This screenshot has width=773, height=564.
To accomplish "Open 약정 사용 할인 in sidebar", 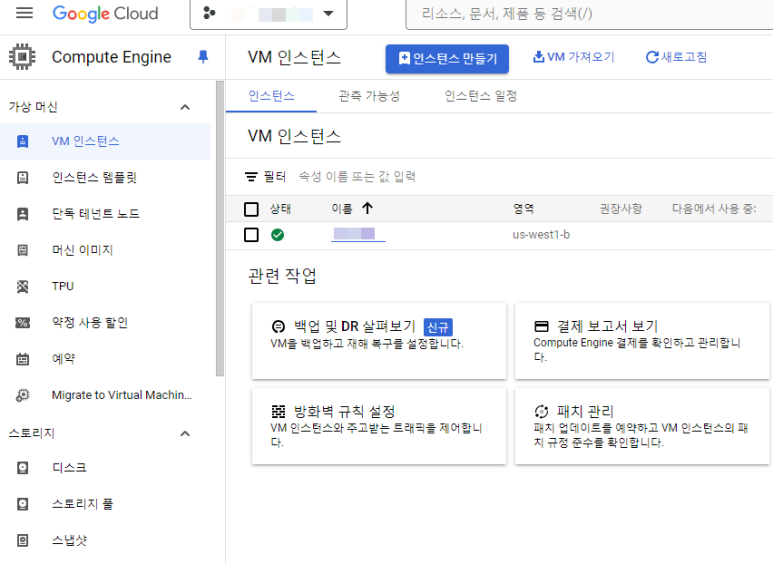I will click(105, 323).
